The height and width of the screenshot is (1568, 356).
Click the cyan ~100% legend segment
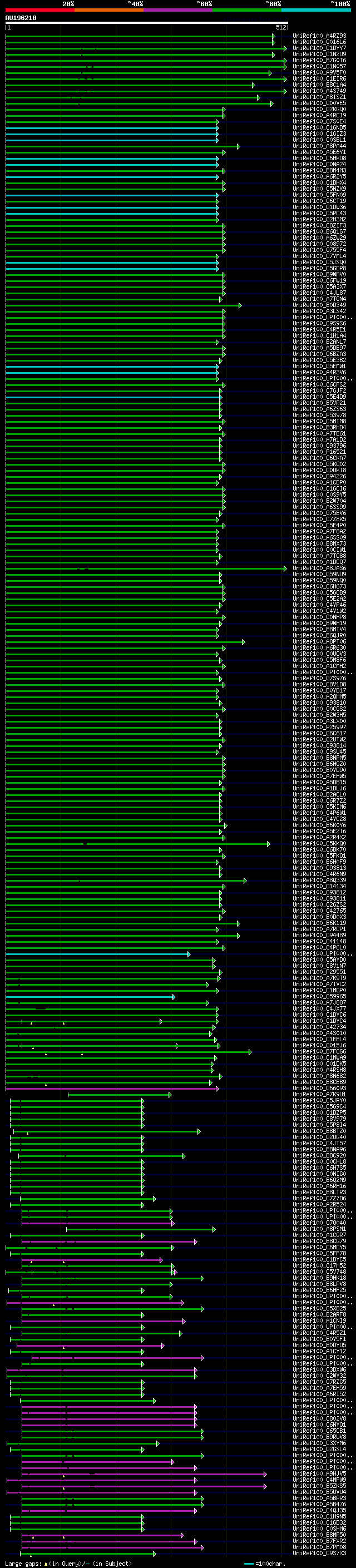coord(316,10)
